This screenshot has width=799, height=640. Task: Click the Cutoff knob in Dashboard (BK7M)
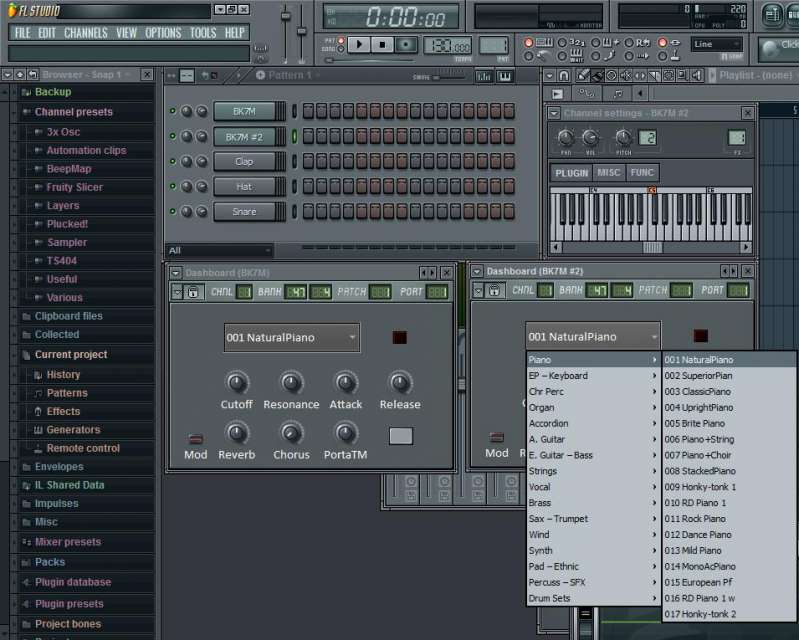(x=236, y=382)
